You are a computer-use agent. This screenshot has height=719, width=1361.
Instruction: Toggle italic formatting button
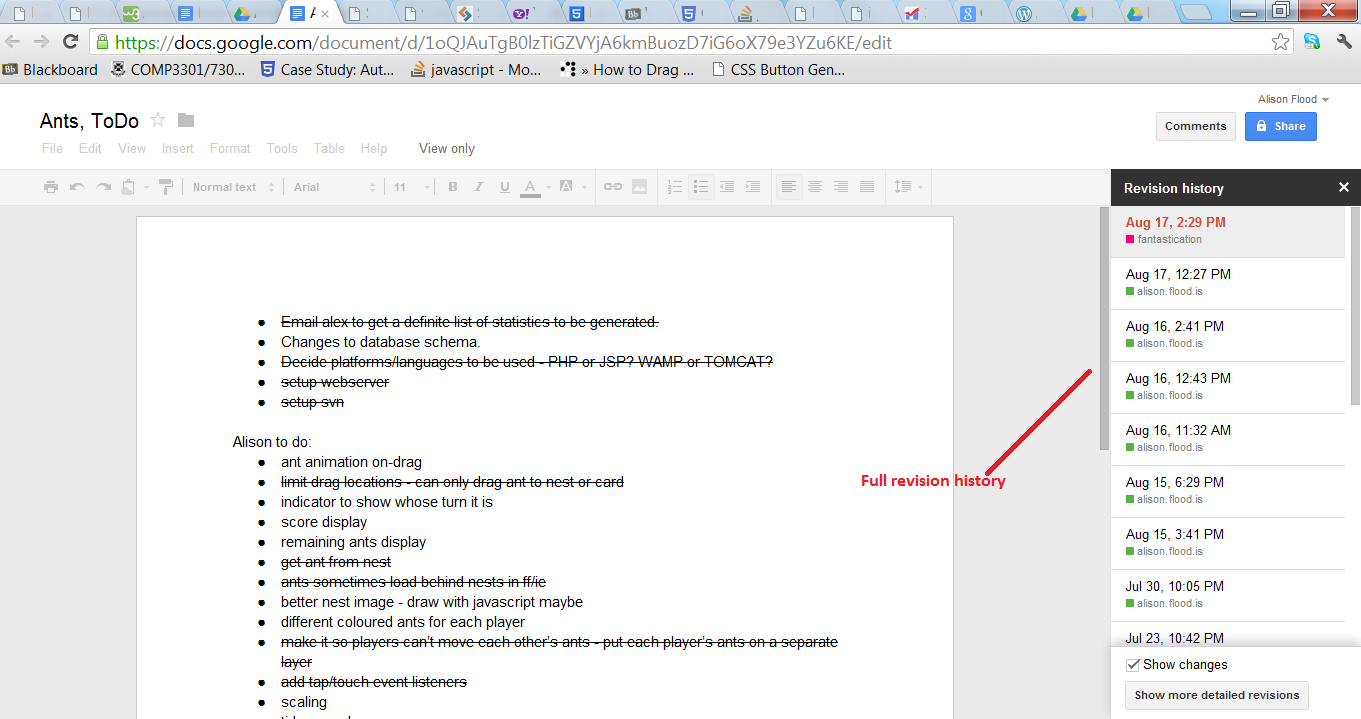click(479, 187)
